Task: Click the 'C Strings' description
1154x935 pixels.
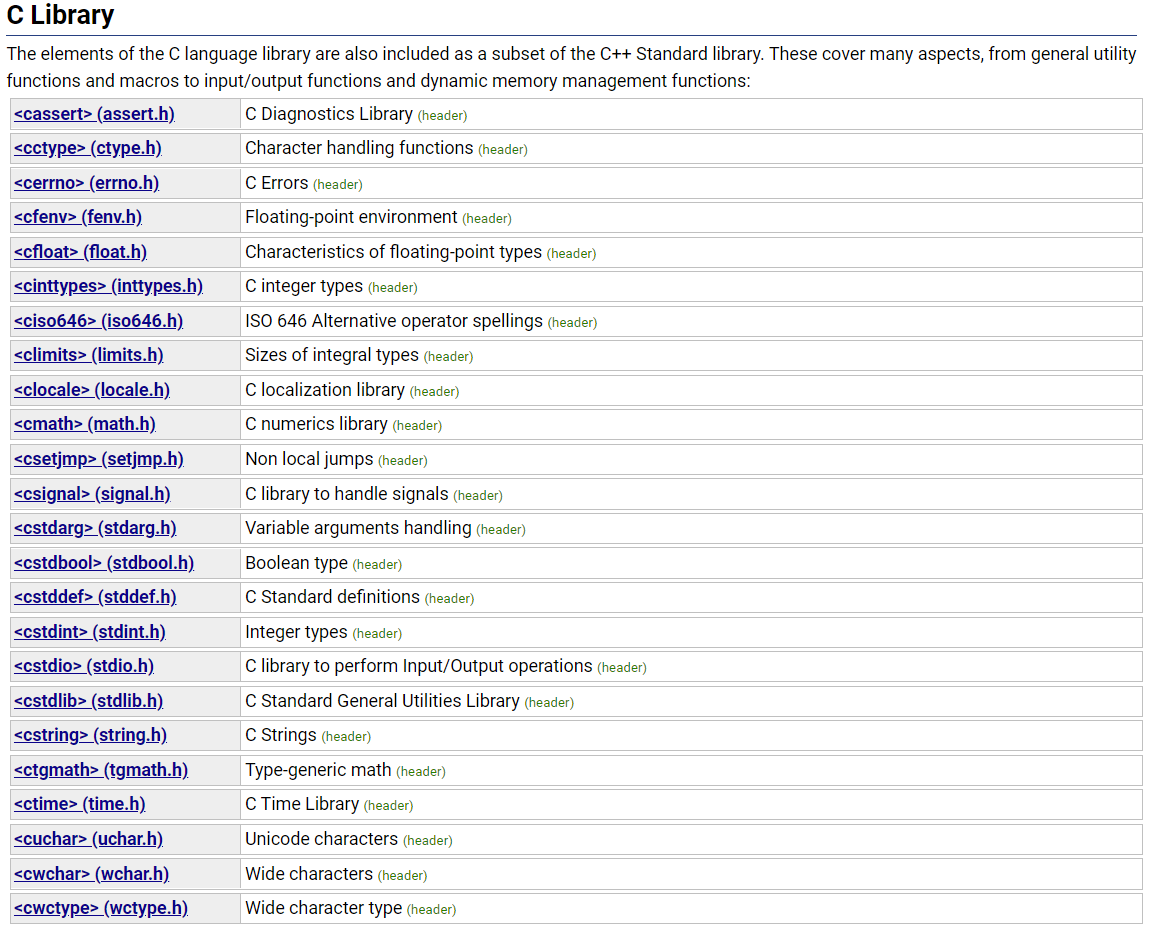Action: click(x=281, y=735)
